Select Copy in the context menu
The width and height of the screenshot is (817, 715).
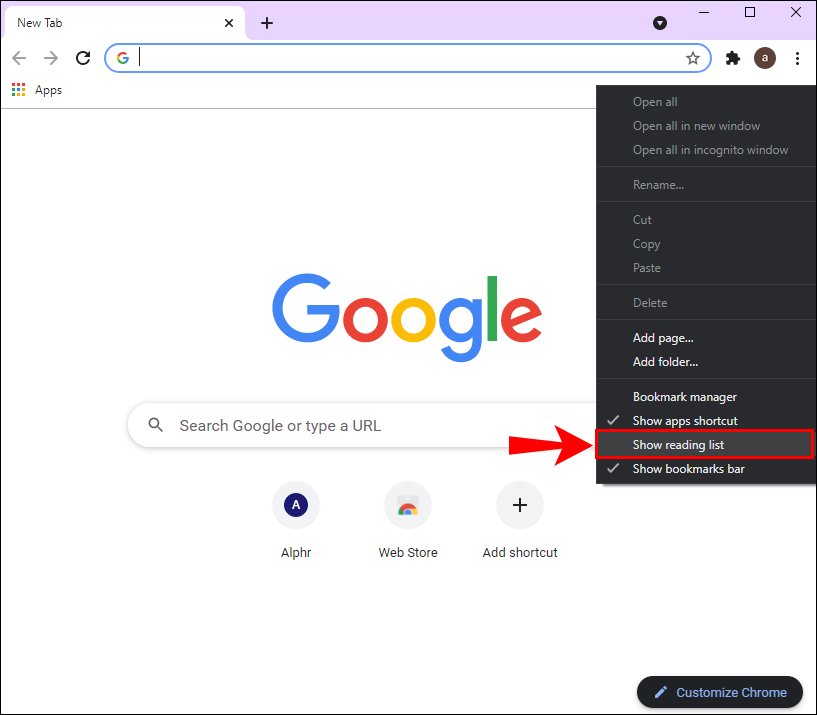pyautogui.click(x=706, y=244)
